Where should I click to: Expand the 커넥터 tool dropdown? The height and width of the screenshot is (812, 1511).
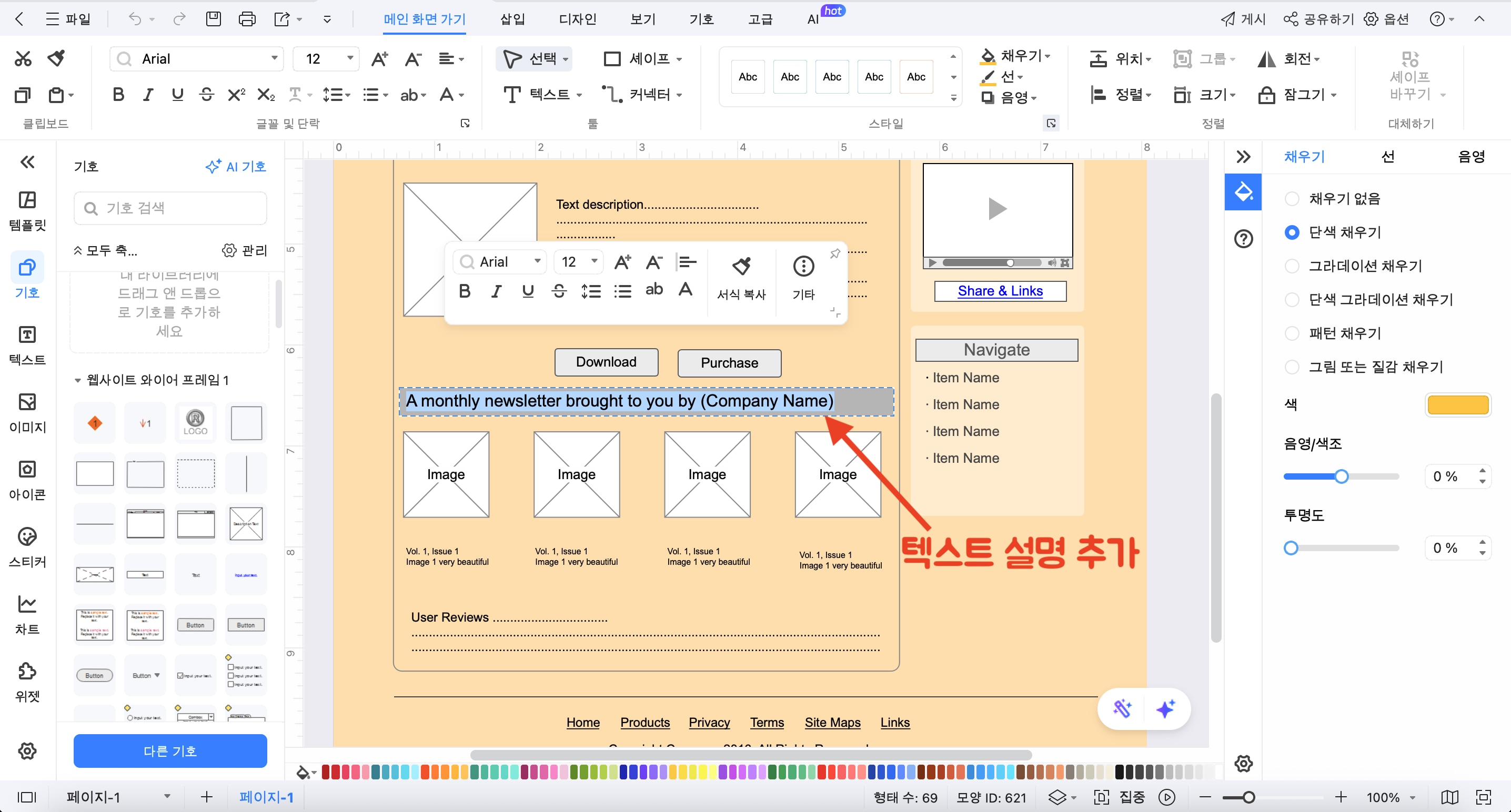tap(679, 94)
